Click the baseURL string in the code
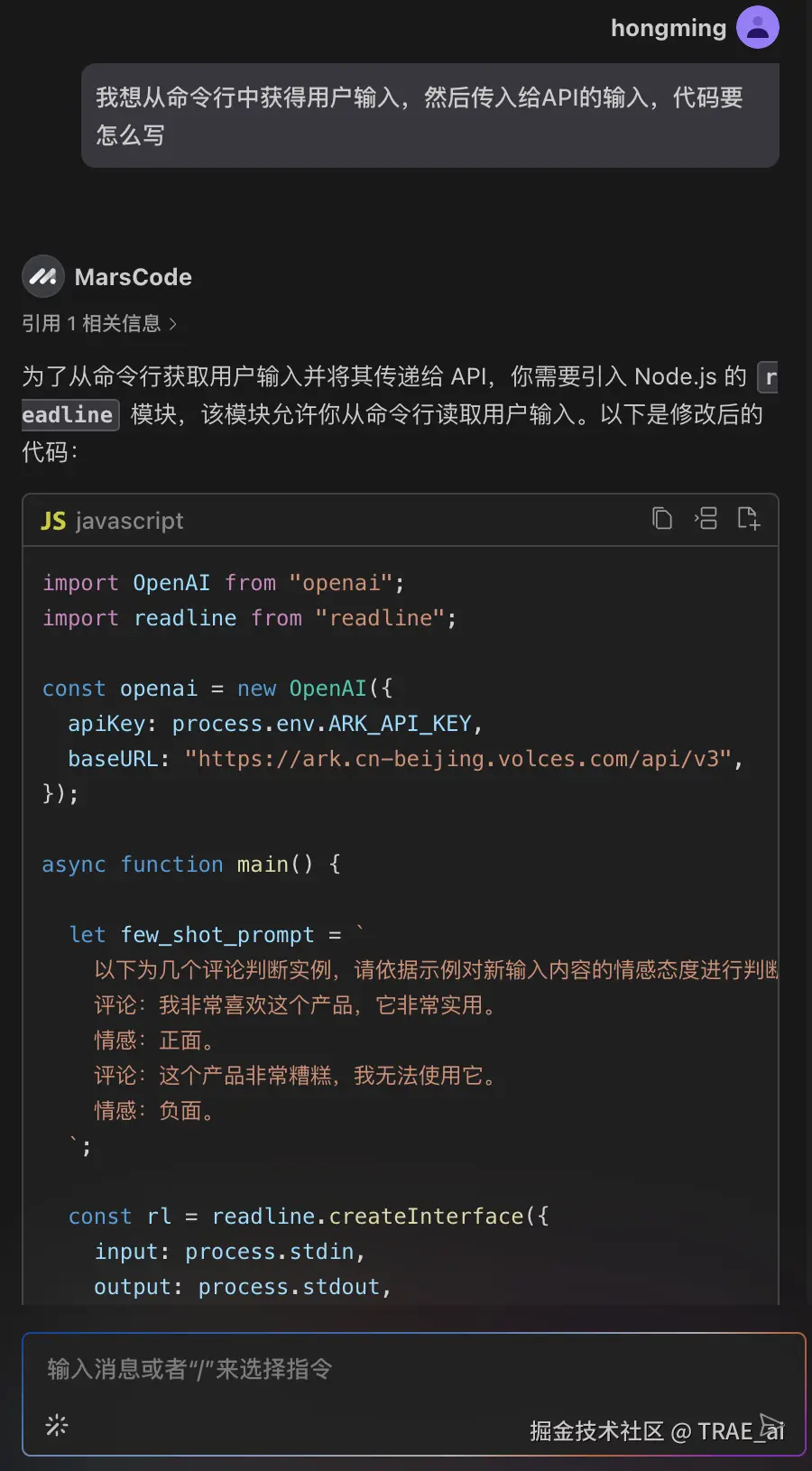This screenshot has height=1471, width=812. click(460, 758)
